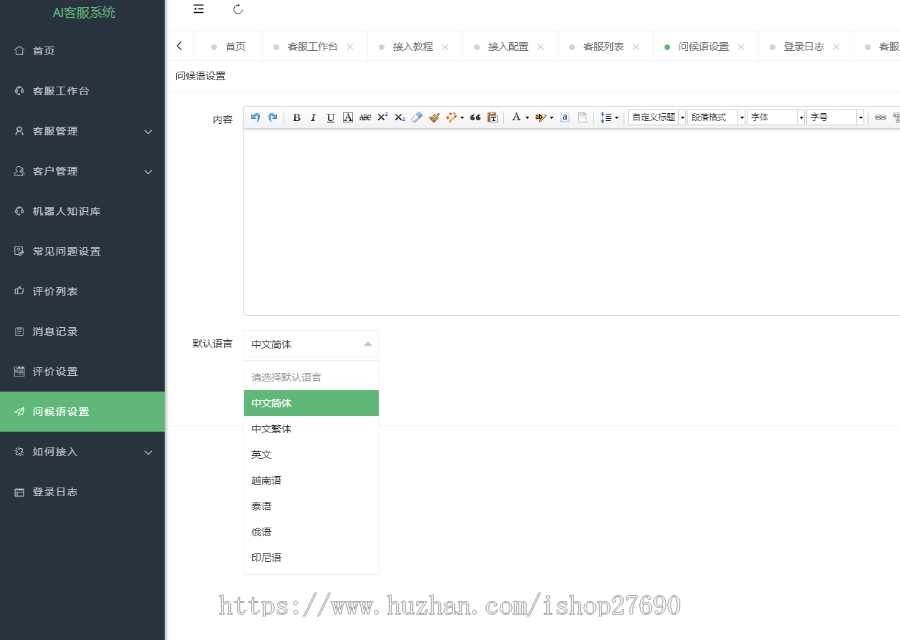Viewport: 900px width, 640px height.
Task: Close the 问候语设置 tab
Action: [741, 47]
